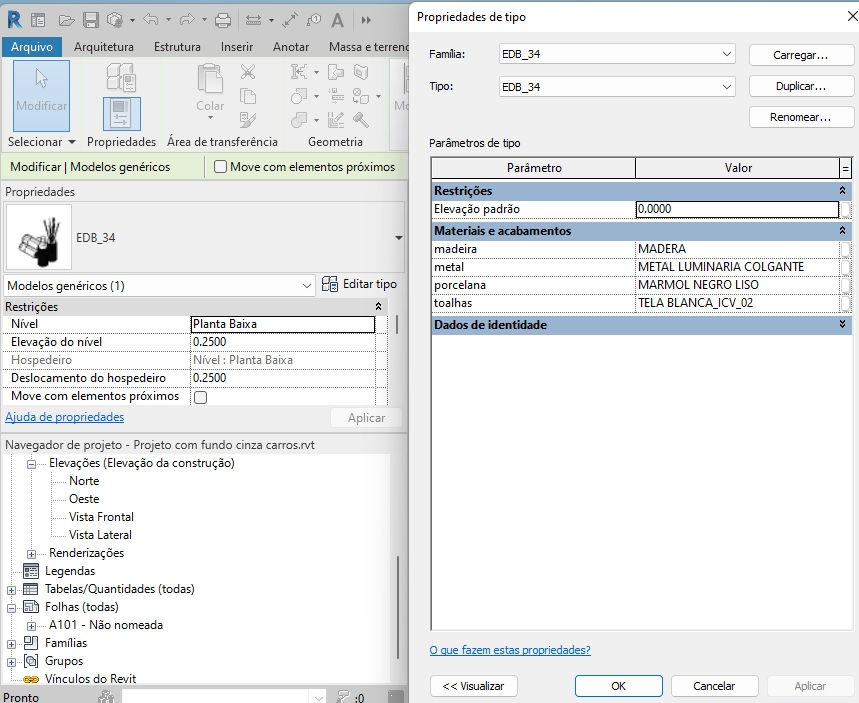Select the Cope tool in Geometria panel
Screen dimensions: 859x703
pos(299,71)
